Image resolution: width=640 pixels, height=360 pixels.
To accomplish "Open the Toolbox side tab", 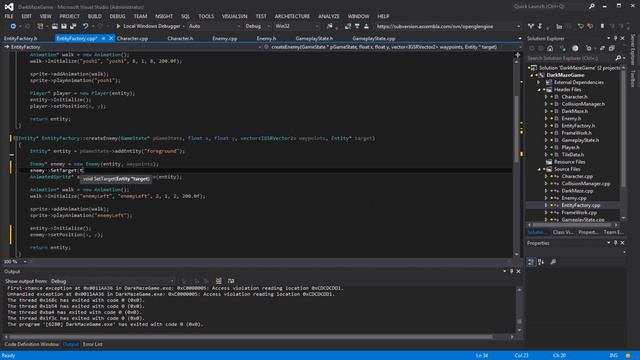I will point(633,78).
